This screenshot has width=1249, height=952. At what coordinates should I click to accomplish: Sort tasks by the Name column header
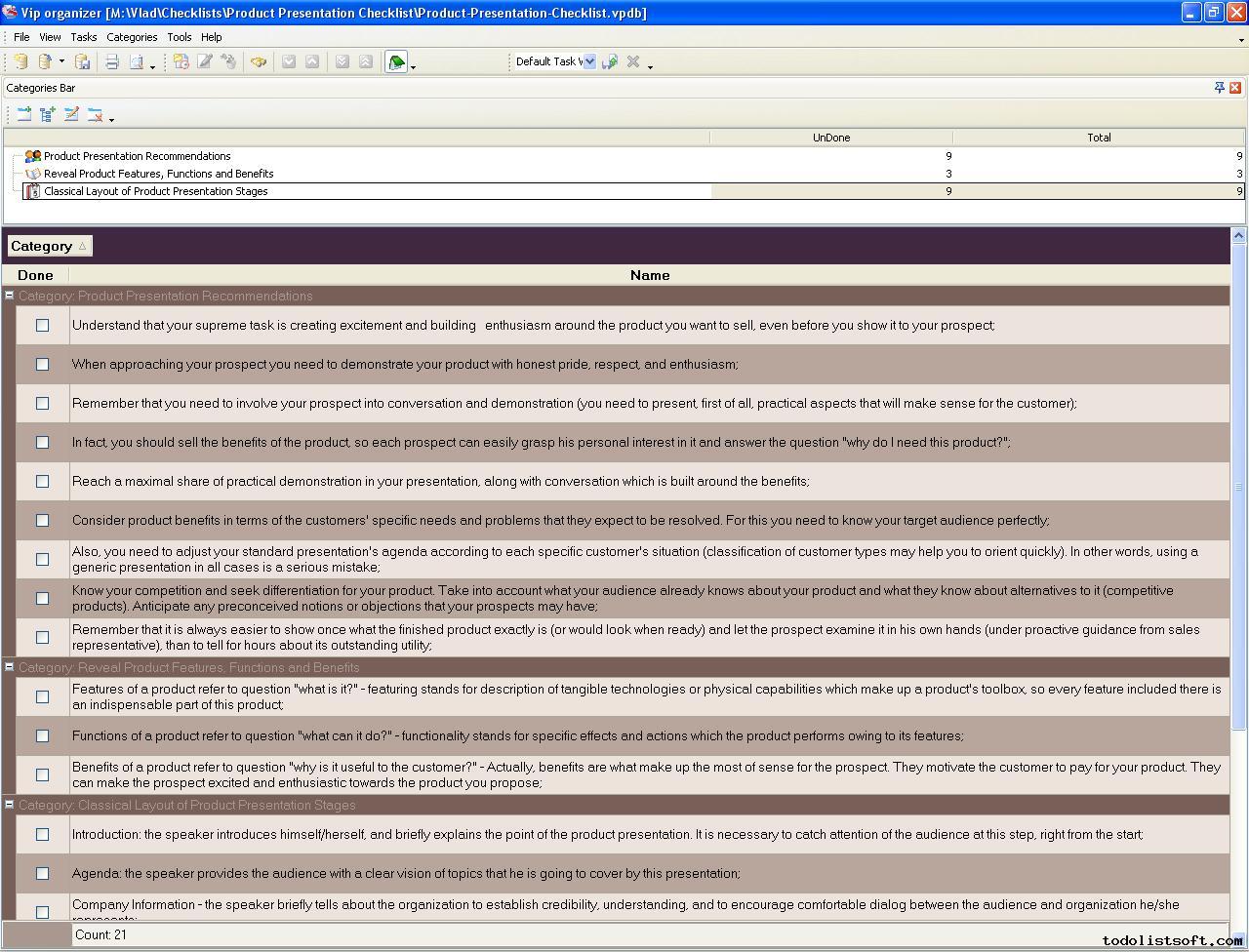click(649, 275)
